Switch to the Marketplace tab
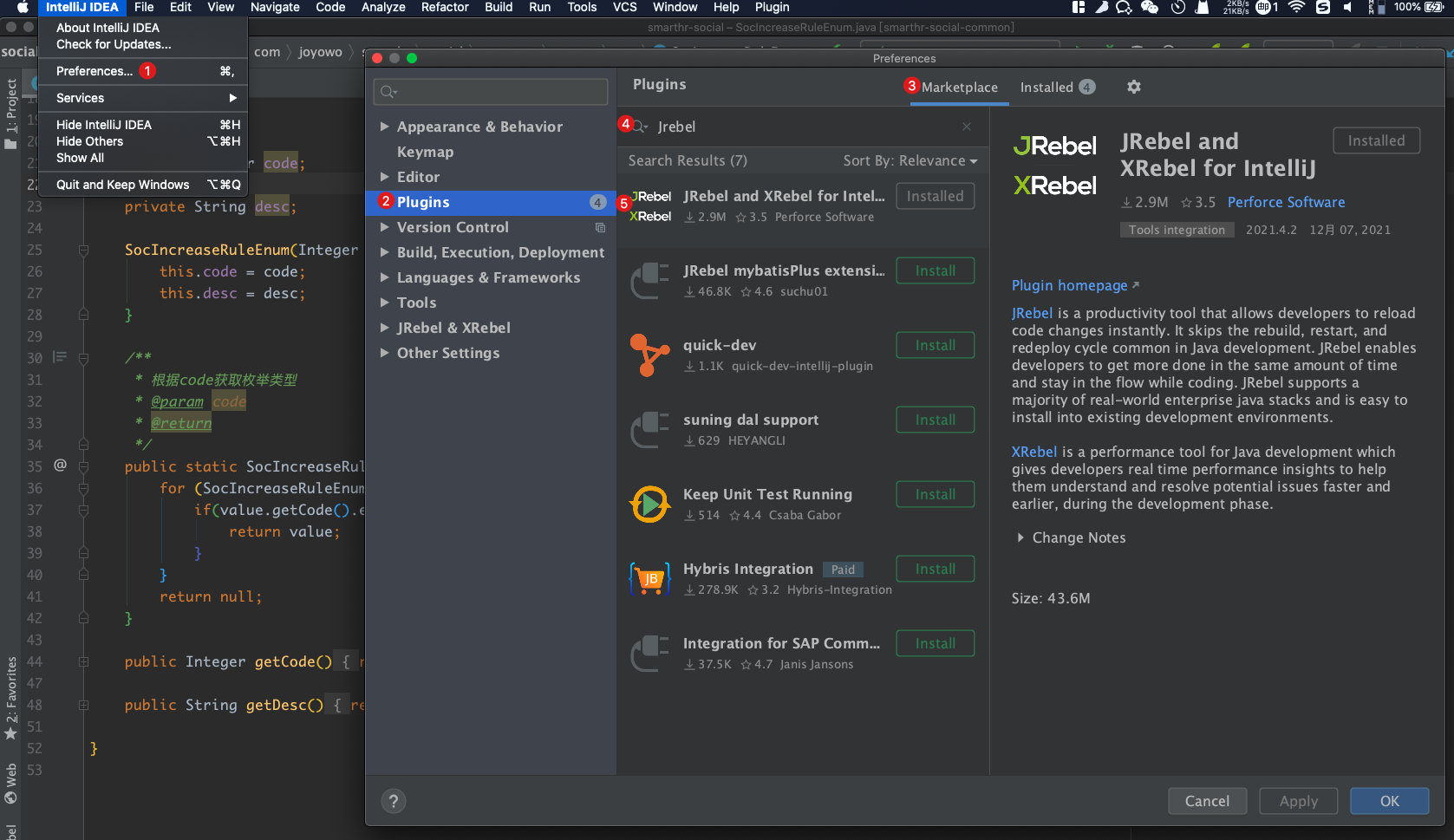Image resolution: width=1454 pixels, height=840 pixels. [959, 88]
